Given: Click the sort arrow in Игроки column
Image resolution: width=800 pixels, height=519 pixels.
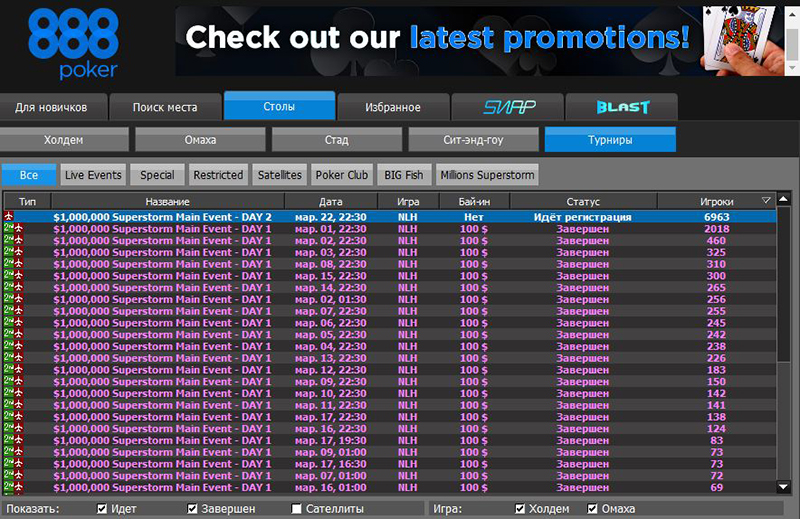Looking at the screenshot, I should pyautogui.click(x=766, y=201).
